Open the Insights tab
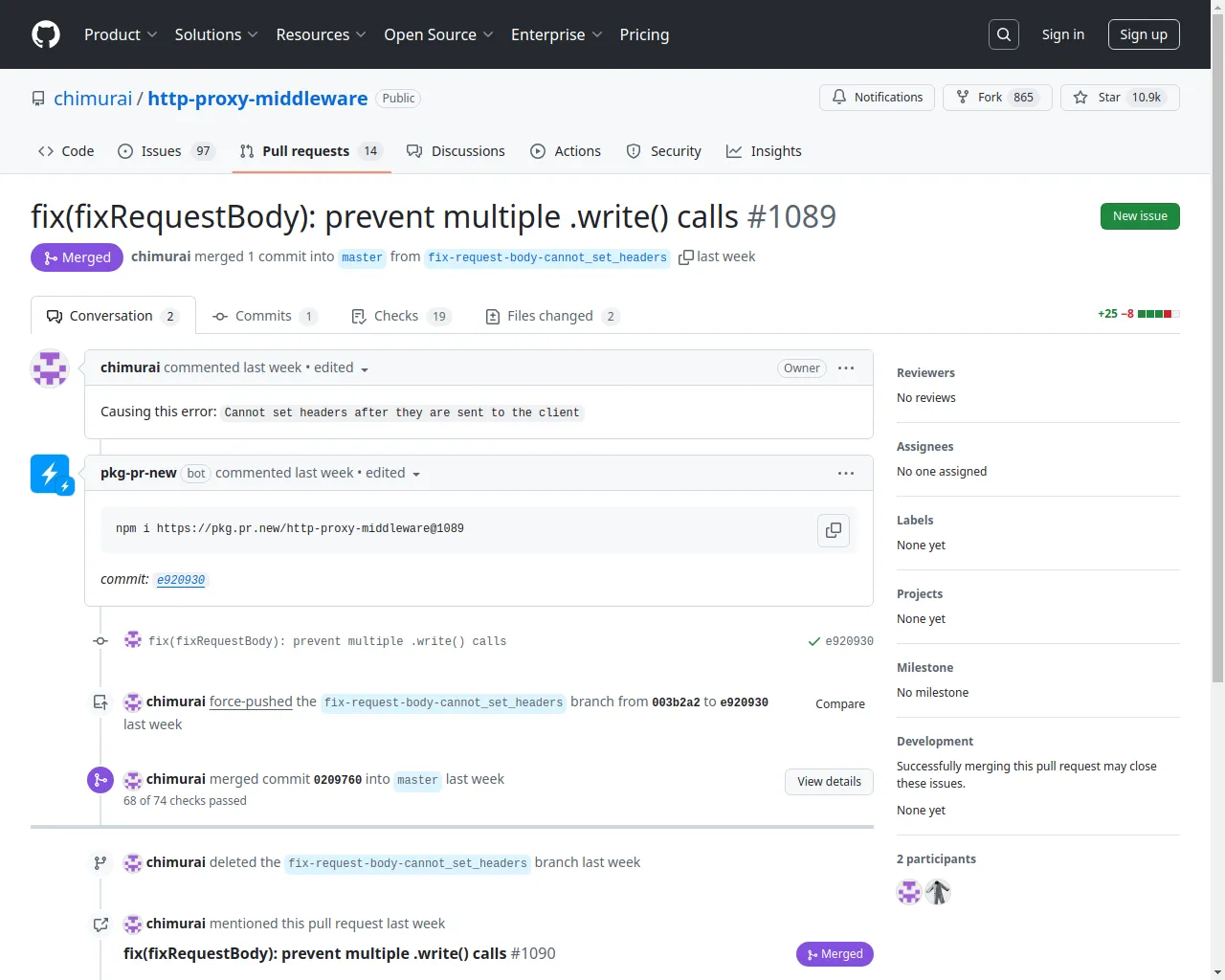 tap(764, 151)
